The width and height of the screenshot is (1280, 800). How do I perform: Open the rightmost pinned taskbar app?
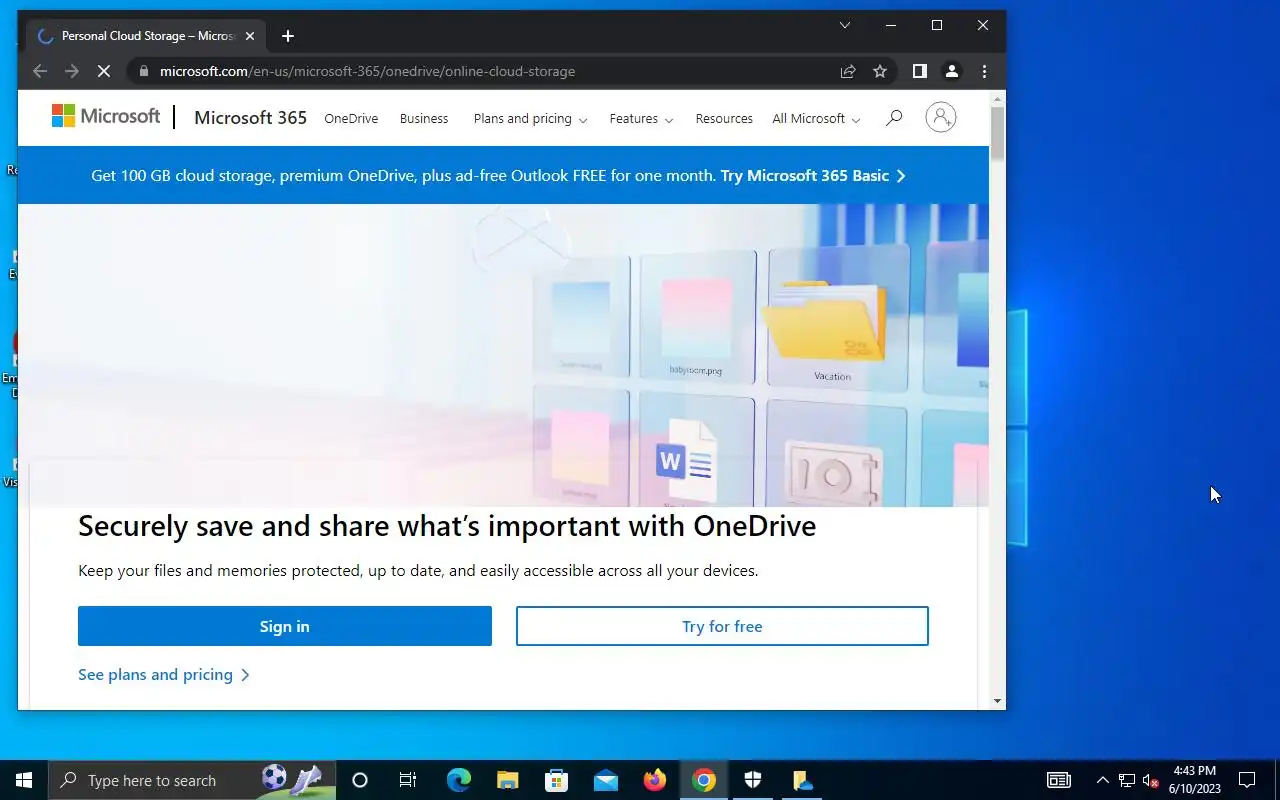click(802, 780)
